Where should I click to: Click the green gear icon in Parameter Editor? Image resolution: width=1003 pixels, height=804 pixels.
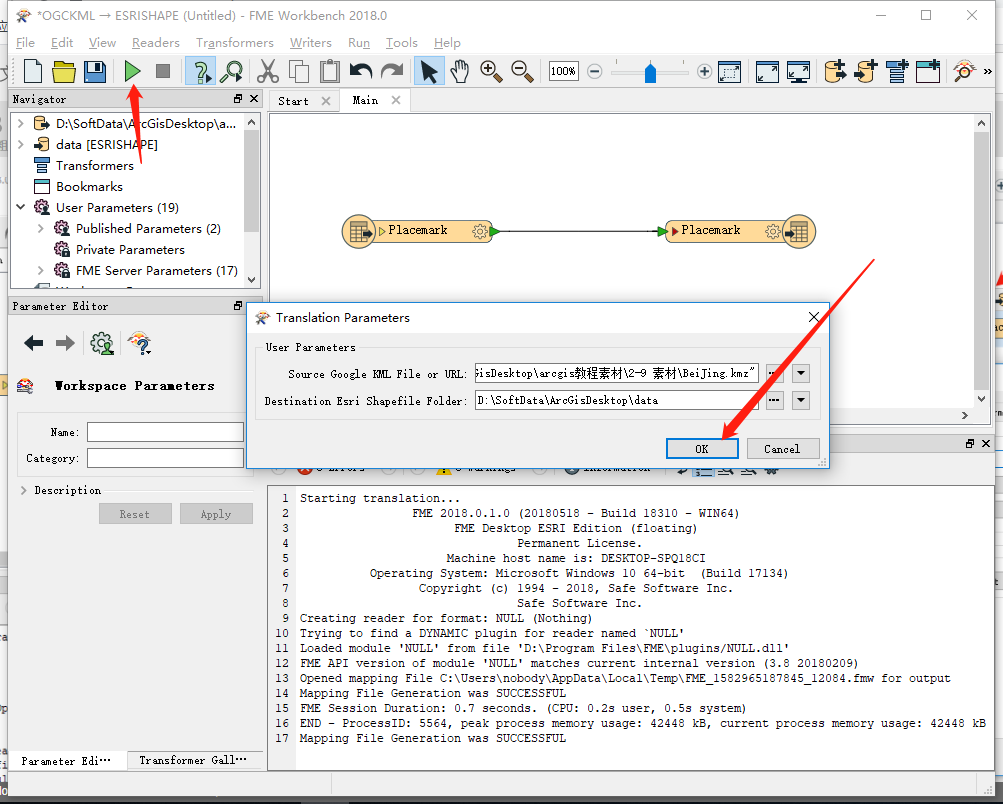(x=102, y=343)
